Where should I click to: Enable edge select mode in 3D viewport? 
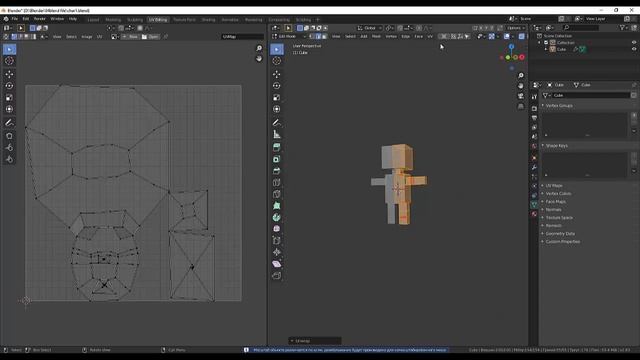318,36
